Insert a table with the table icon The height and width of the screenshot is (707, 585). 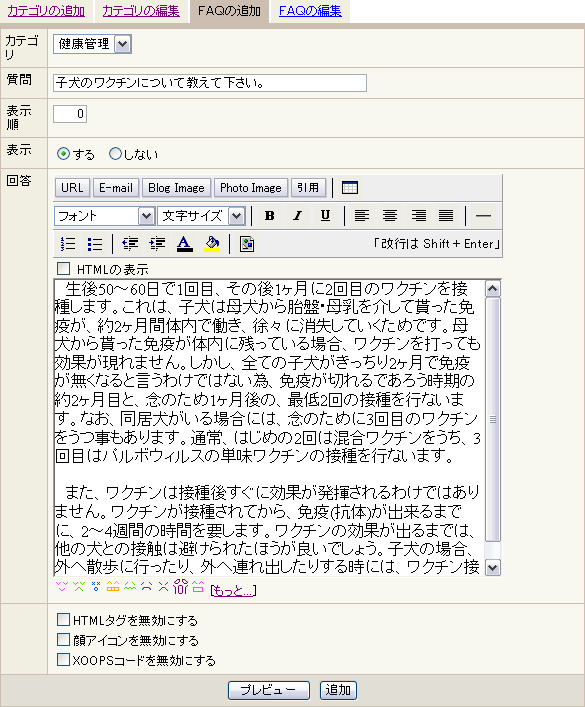point(350,188)
